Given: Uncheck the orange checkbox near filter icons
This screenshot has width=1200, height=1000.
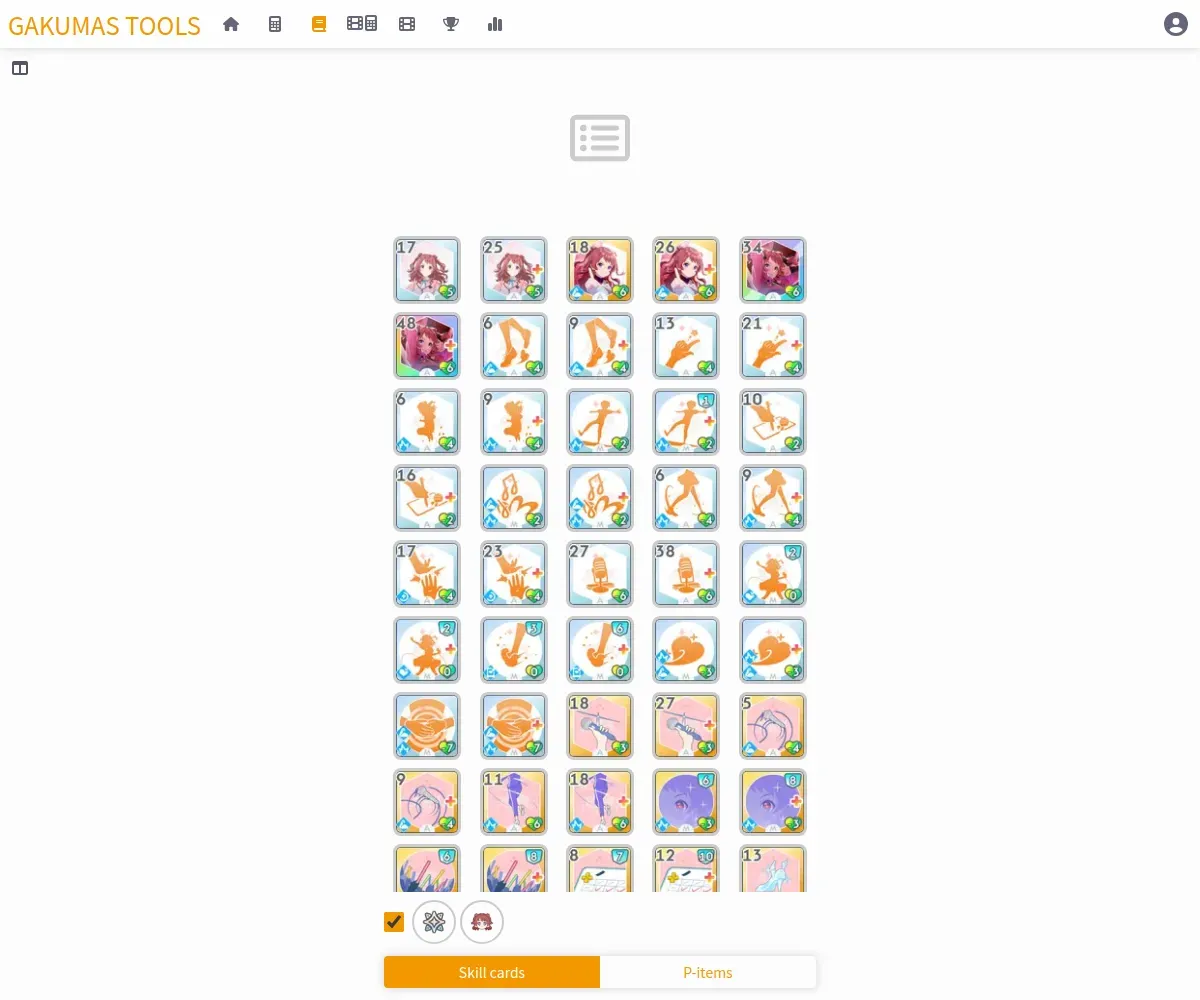Looking at the screenshot, I should (x=394, y=921).
